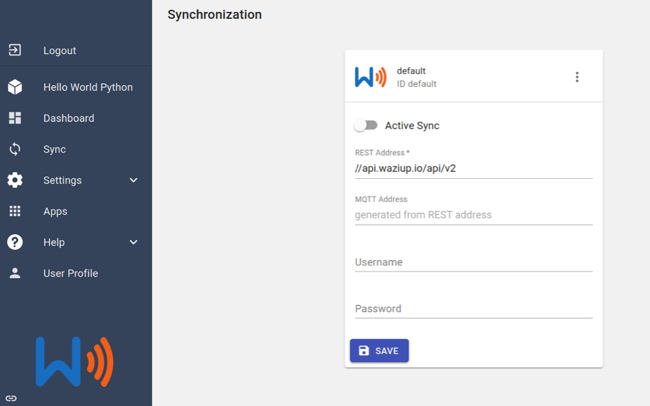
Task: Open Dashboard via its grid icon
Action: tap(15, 118)
